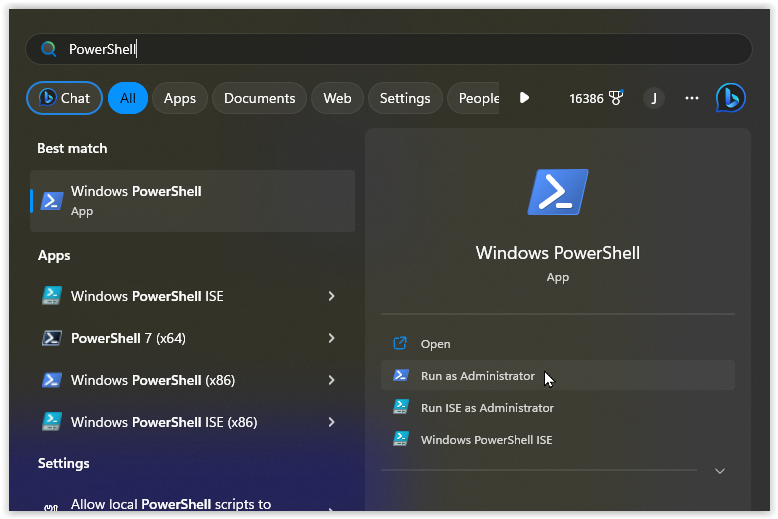The image size is (778, 519).
Task: Select the Settings filter tab
Action: (404, 98)
